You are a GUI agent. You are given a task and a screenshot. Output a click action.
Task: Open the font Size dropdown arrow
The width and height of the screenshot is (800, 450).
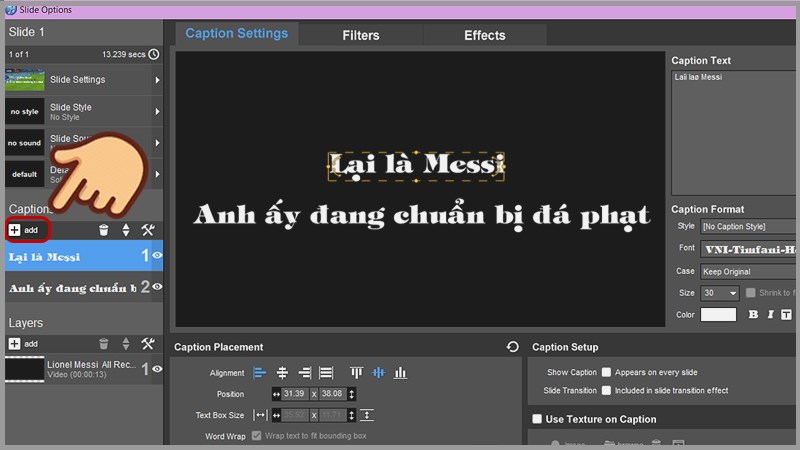tap(733, 293)
